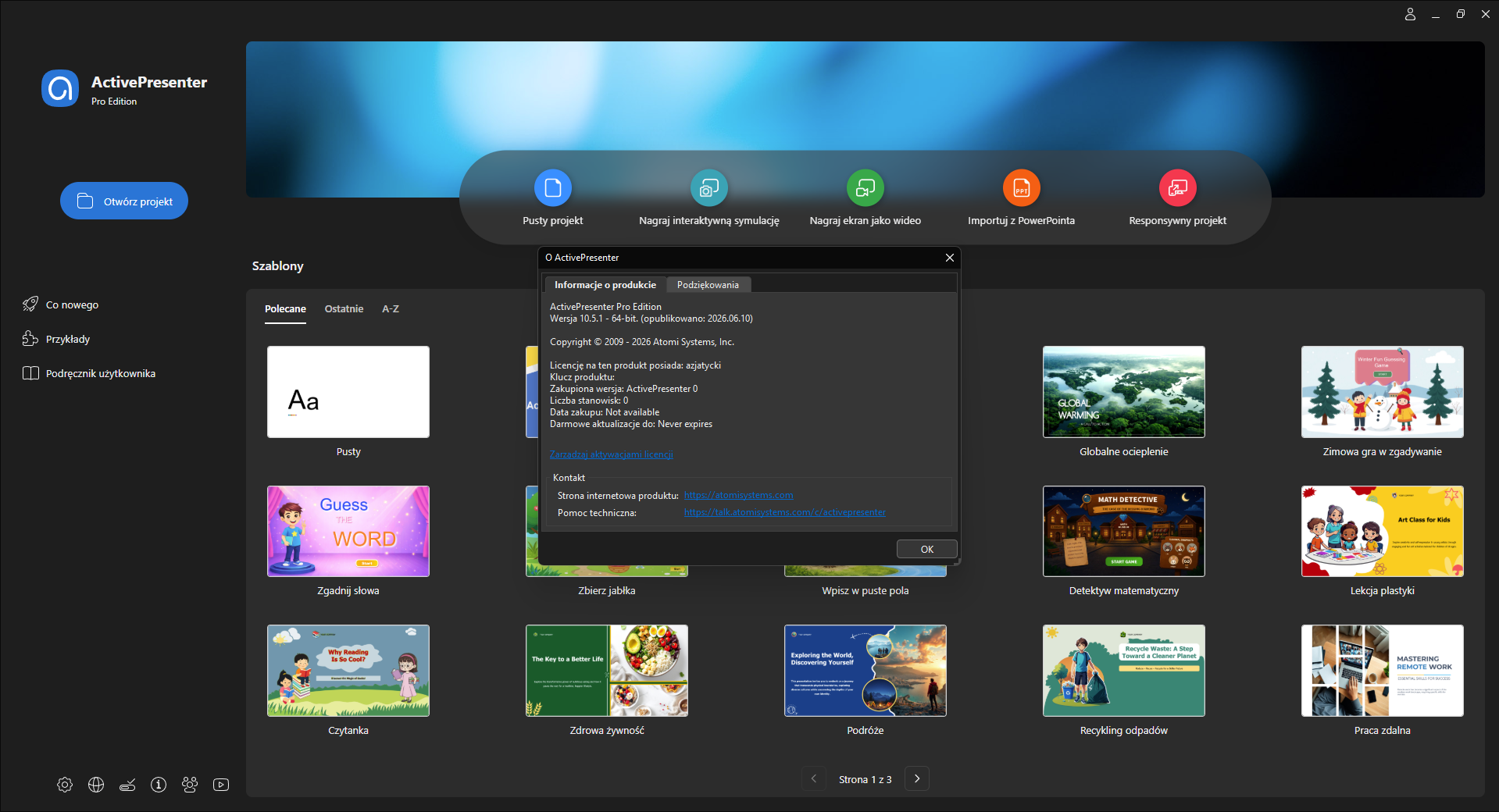Viewport: 1499px width, 812px height.
Task: Open the language globe icon
Action: (x=96, y=785)
